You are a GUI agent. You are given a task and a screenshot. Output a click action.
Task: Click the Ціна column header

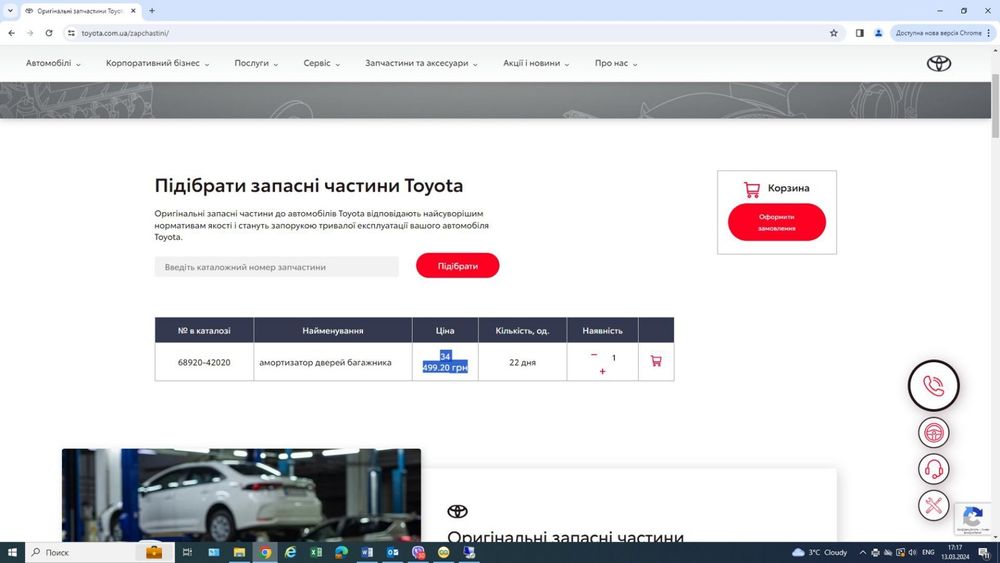pyautogui.click(x=445, y=330)
